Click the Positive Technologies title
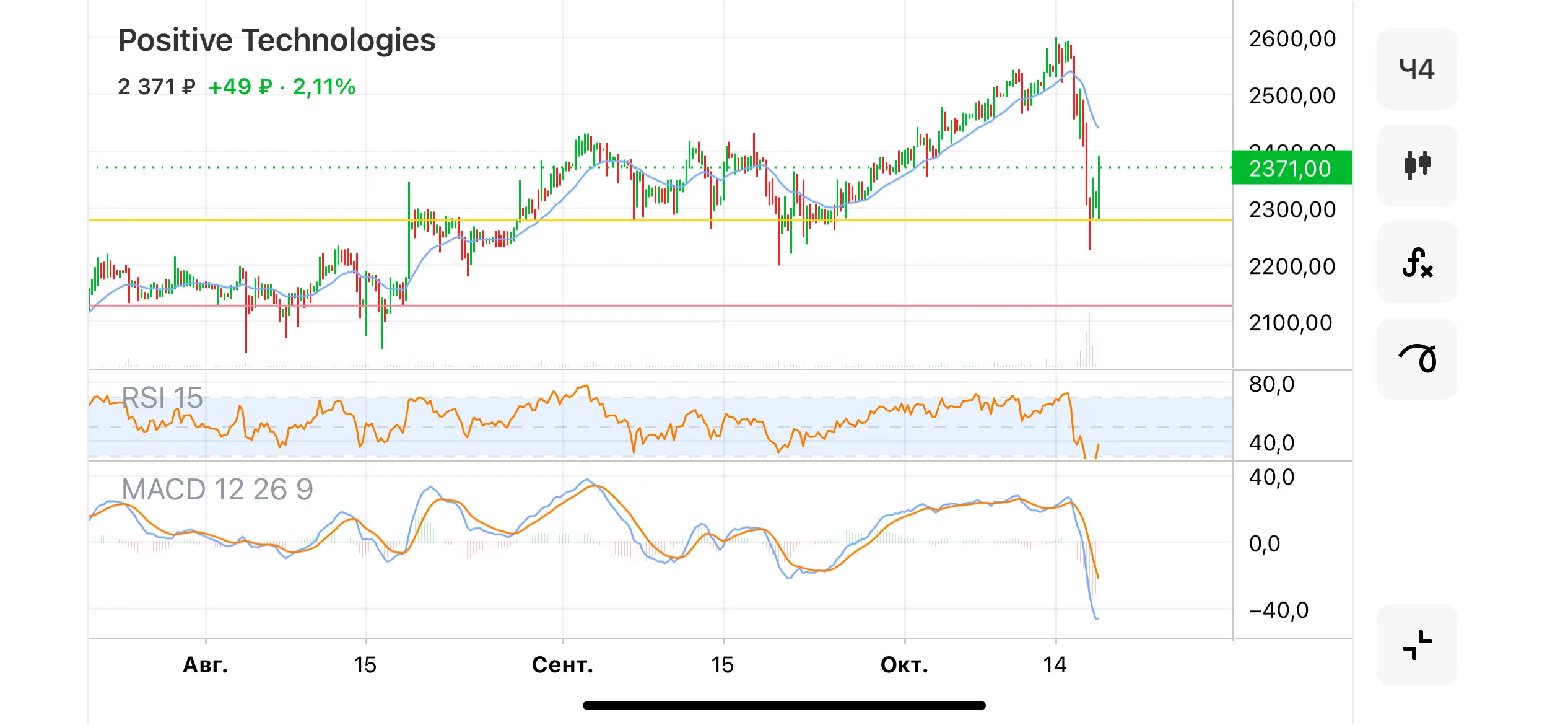Image resolution: width=1568 pixels, height=725 pixels. coord(277,40)
